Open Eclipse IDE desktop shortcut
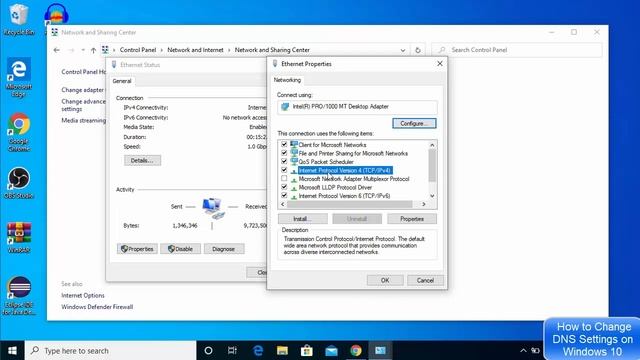The height and width of the screenshot is (360, 640). coord(18,295)
